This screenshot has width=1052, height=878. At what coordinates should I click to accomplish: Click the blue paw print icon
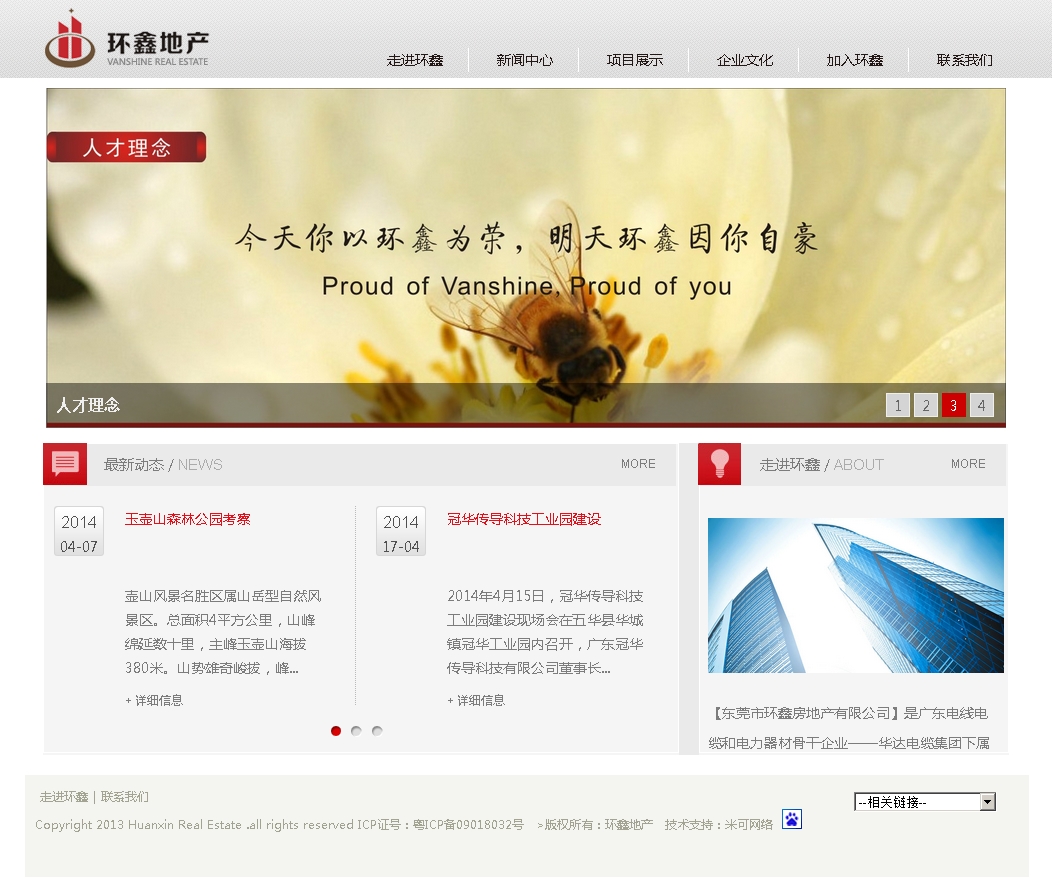coord(791,820)
